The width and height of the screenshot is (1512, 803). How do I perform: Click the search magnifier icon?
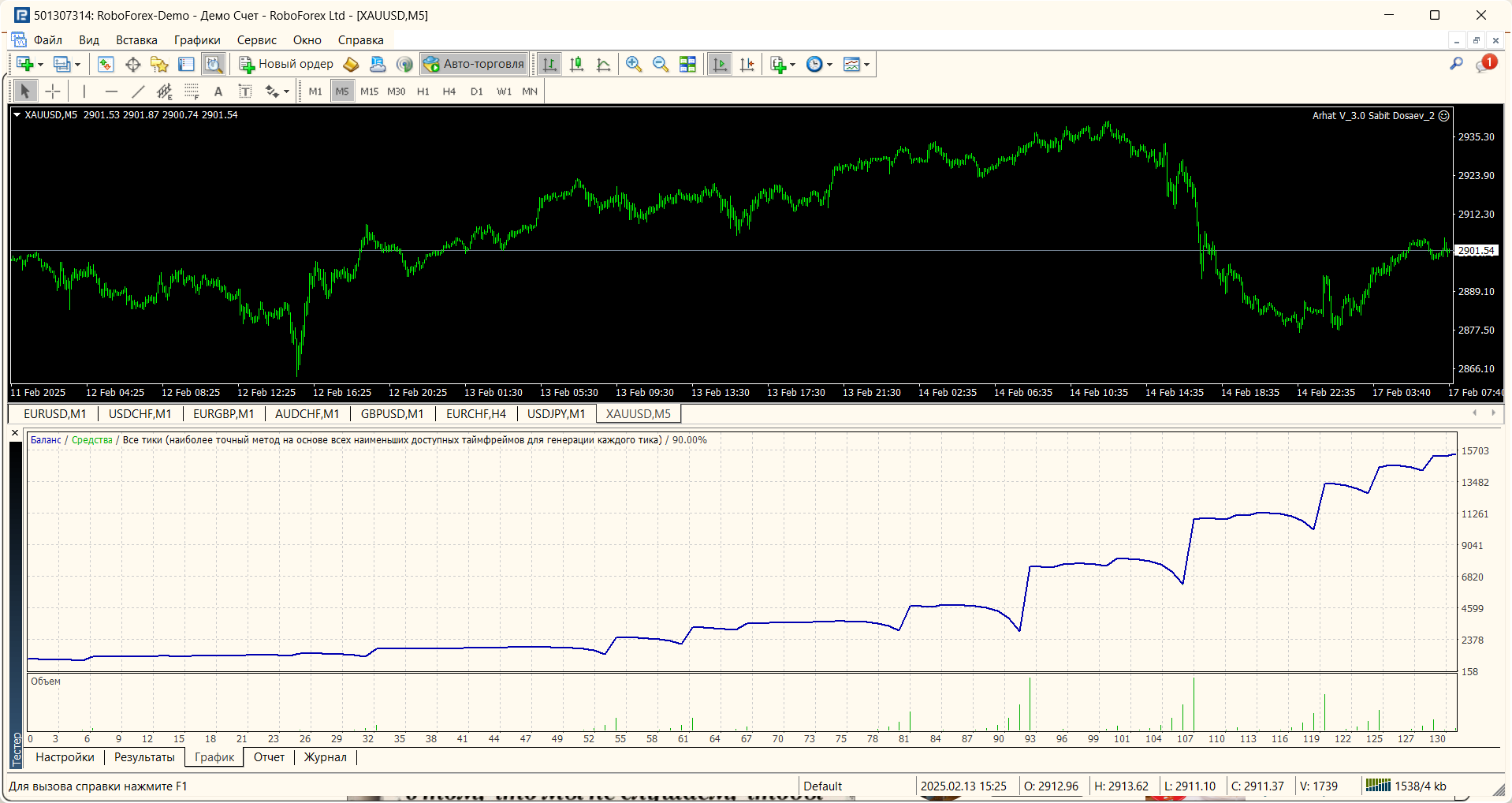pos(1456,64)
